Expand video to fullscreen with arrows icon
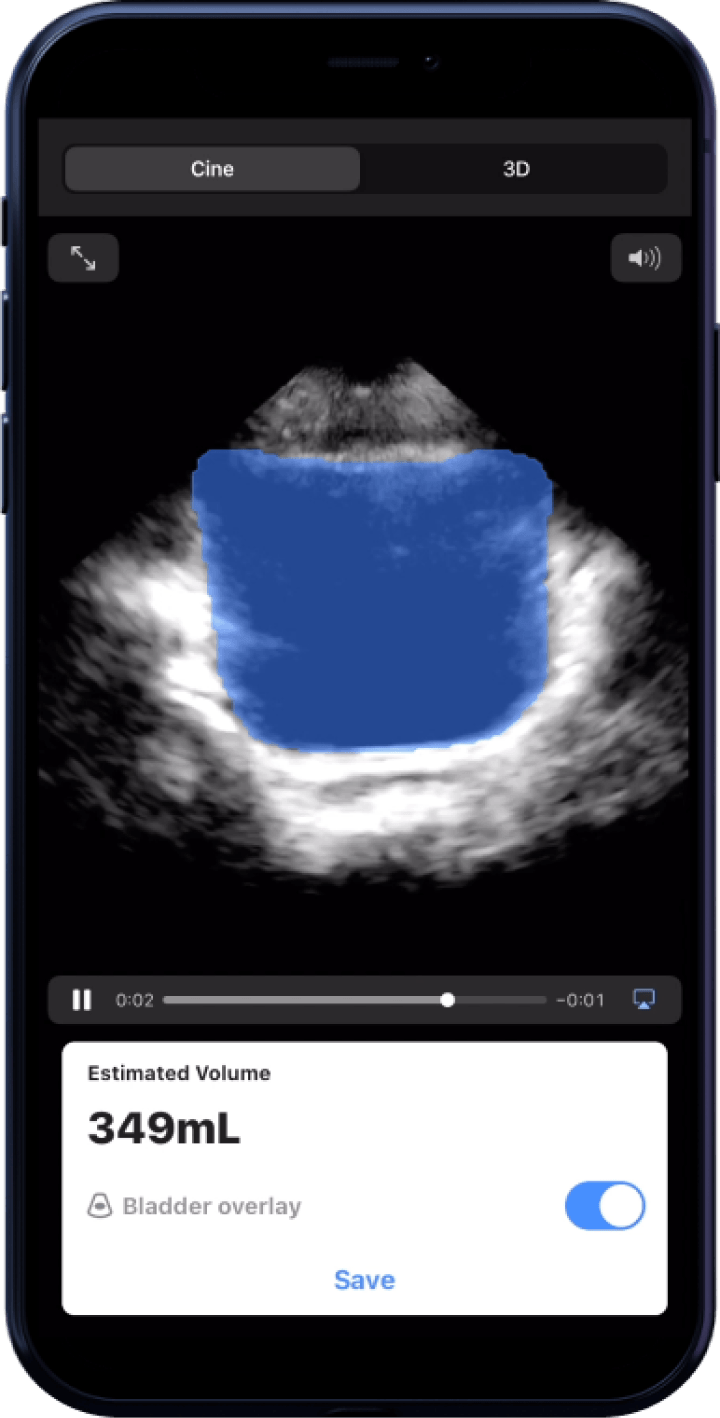The image size is (720, 1418). click(83, 259)
